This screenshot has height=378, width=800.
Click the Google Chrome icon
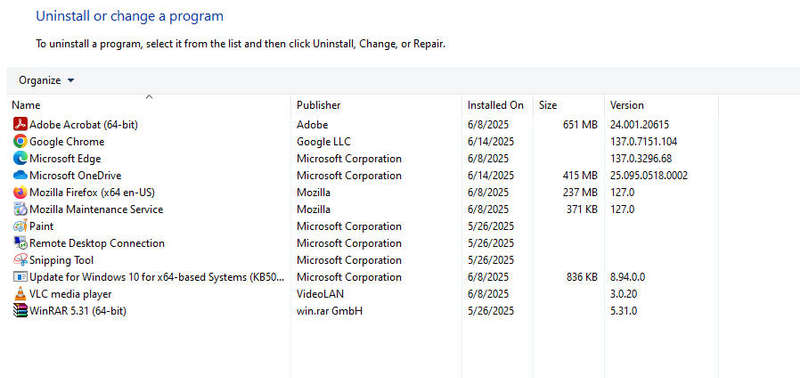pyautogui.click(x=20, y=141)
